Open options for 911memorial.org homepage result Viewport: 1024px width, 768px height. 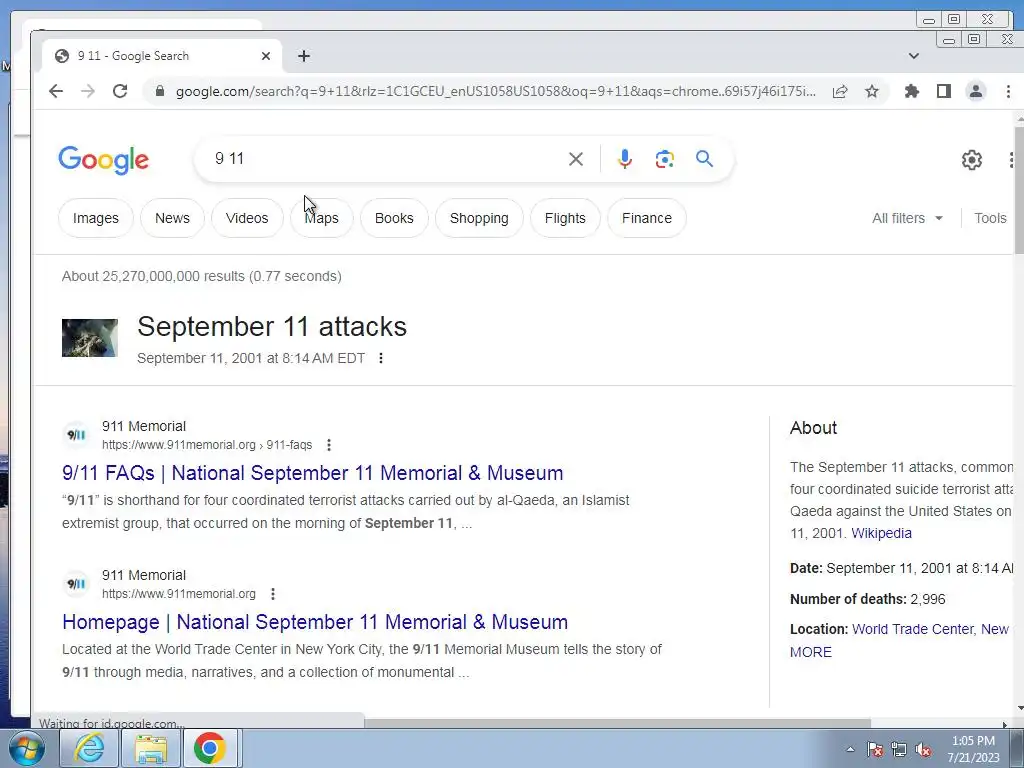272,594
